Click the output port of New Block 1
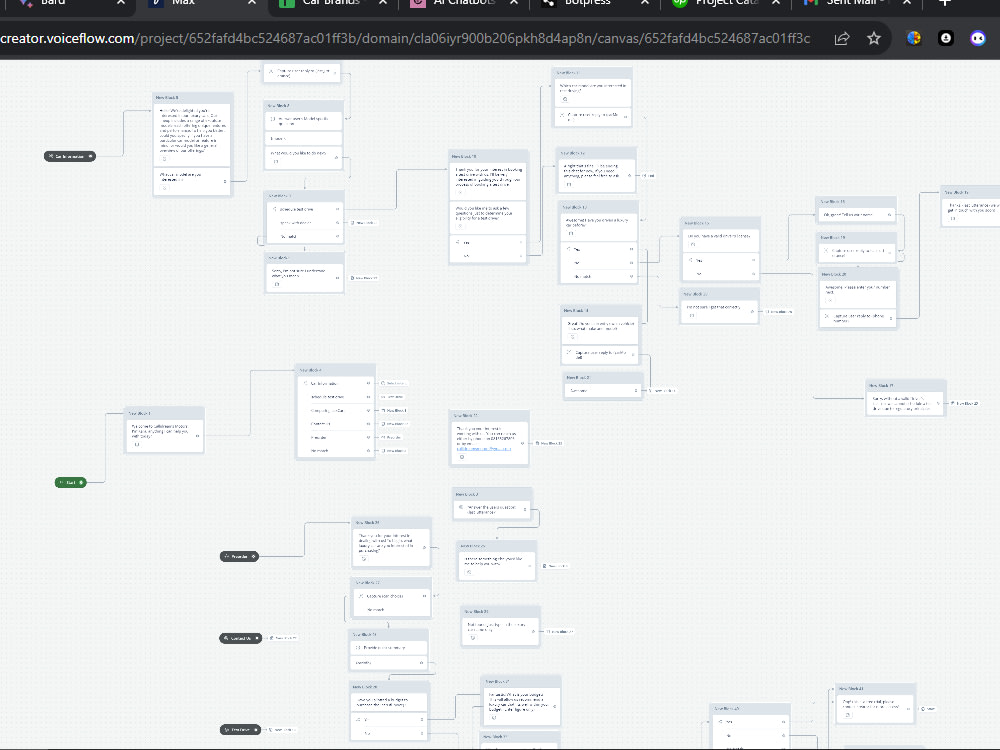The image size is (1000, 750). 198,436
